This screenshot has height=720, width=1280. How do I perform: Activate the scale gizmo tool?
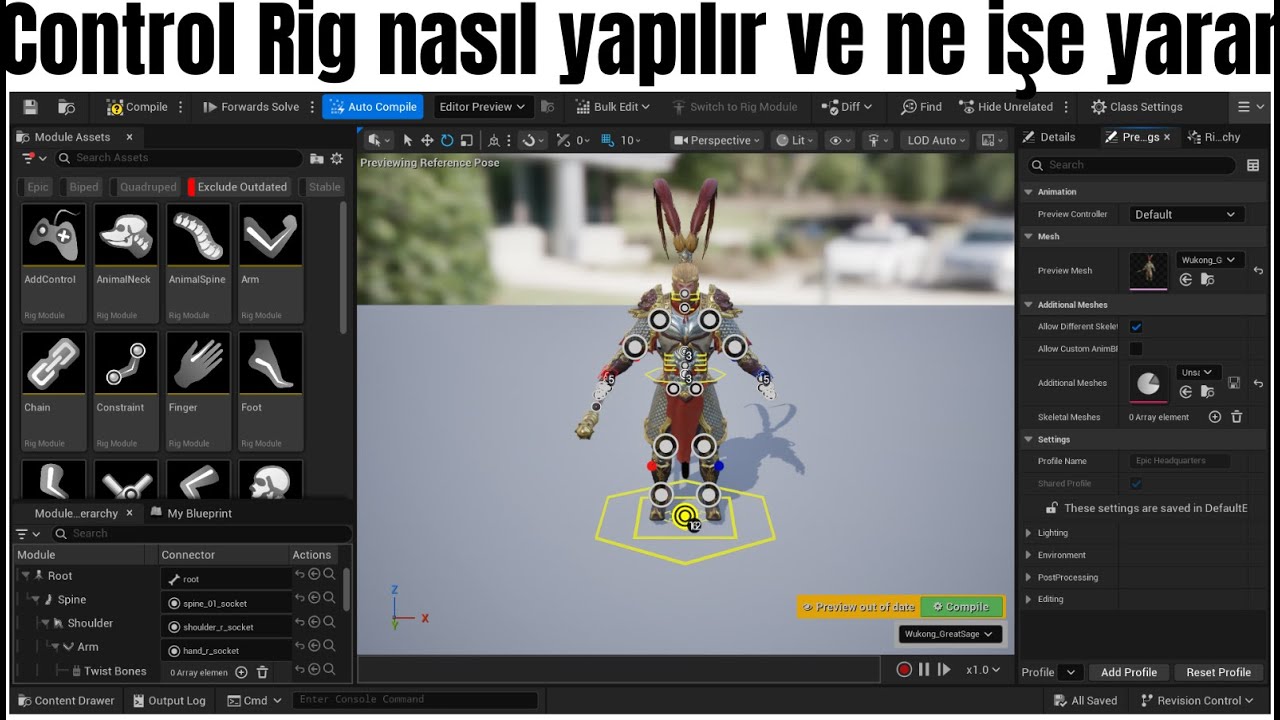pyautogui.click(x=466, y=141)
